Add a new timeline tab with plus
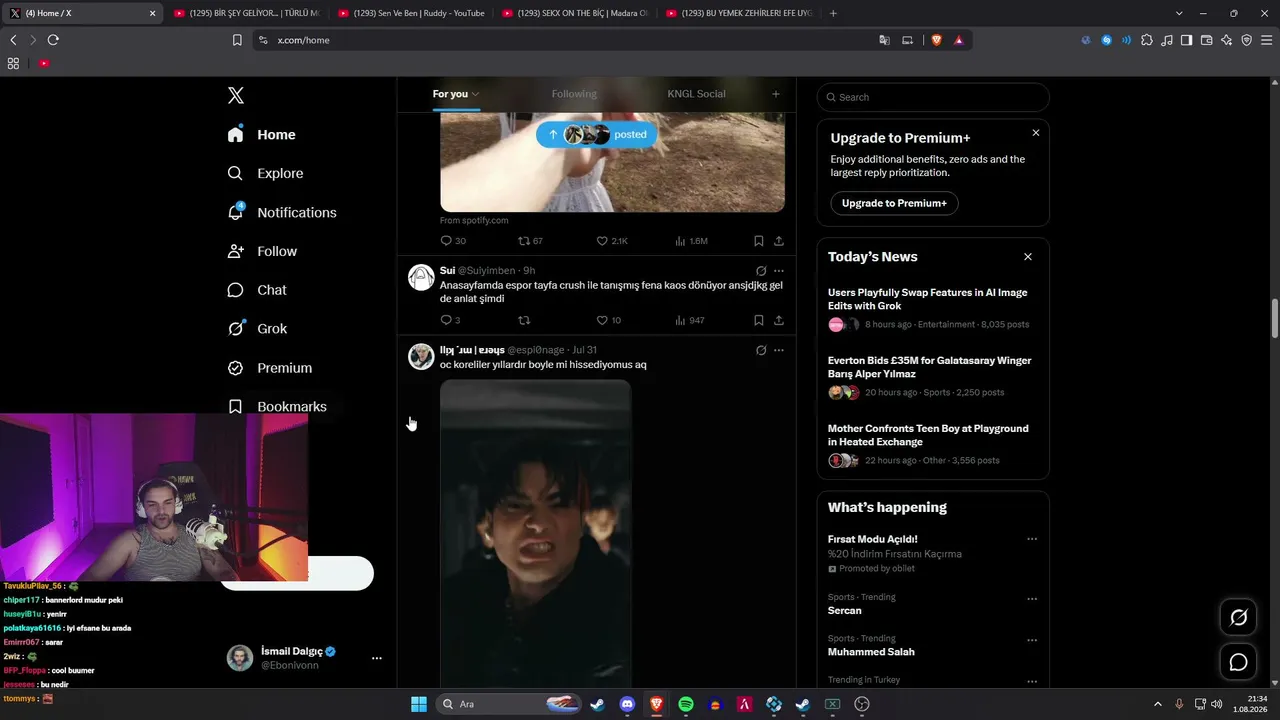This screenshot has width=1280, height=720. pyautogui.click(x=775, y=94)
